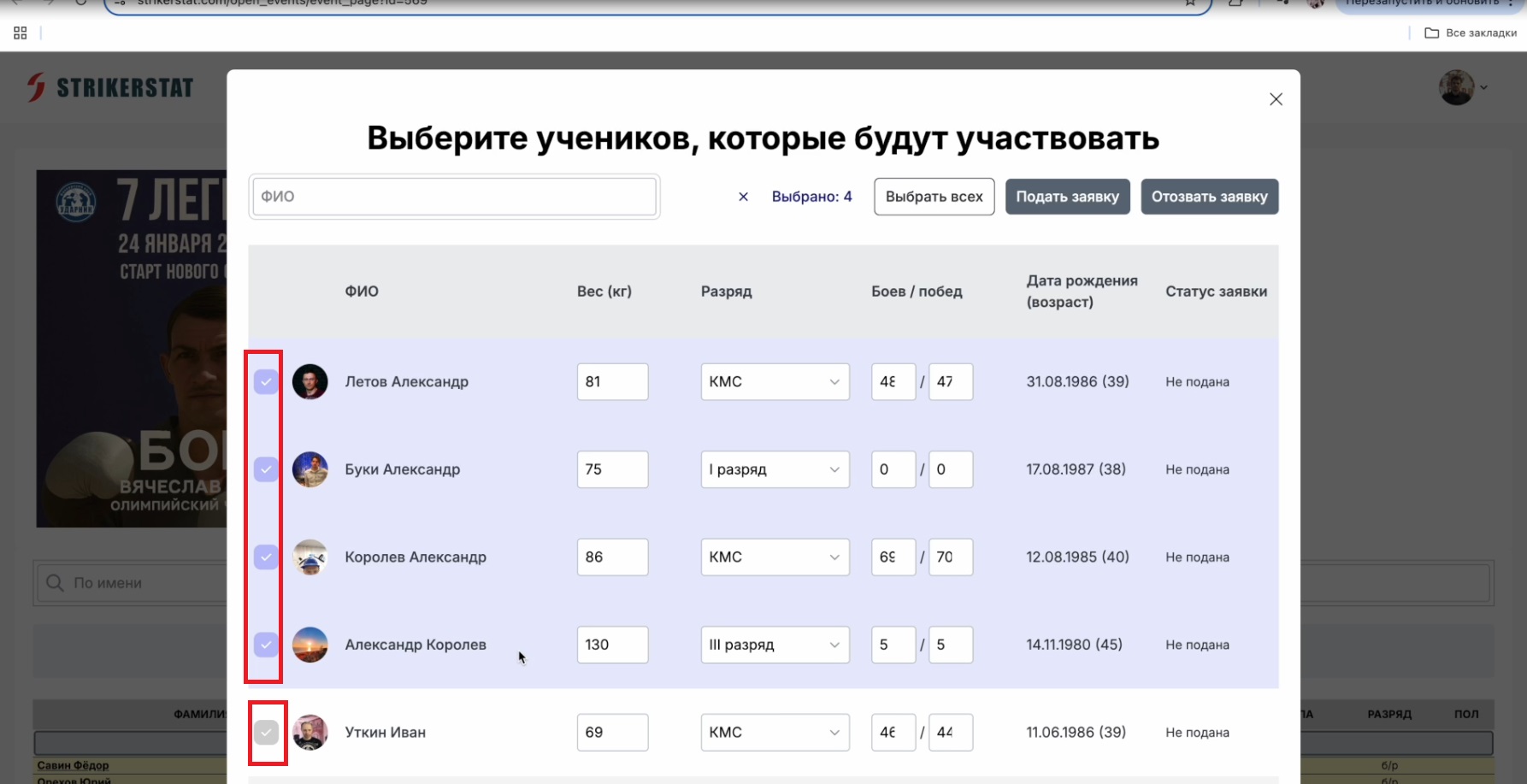The height and width of the screenshot is (784, 1527).
Task: Click the folder icon near Все закладки
Action: [1433, 32]
